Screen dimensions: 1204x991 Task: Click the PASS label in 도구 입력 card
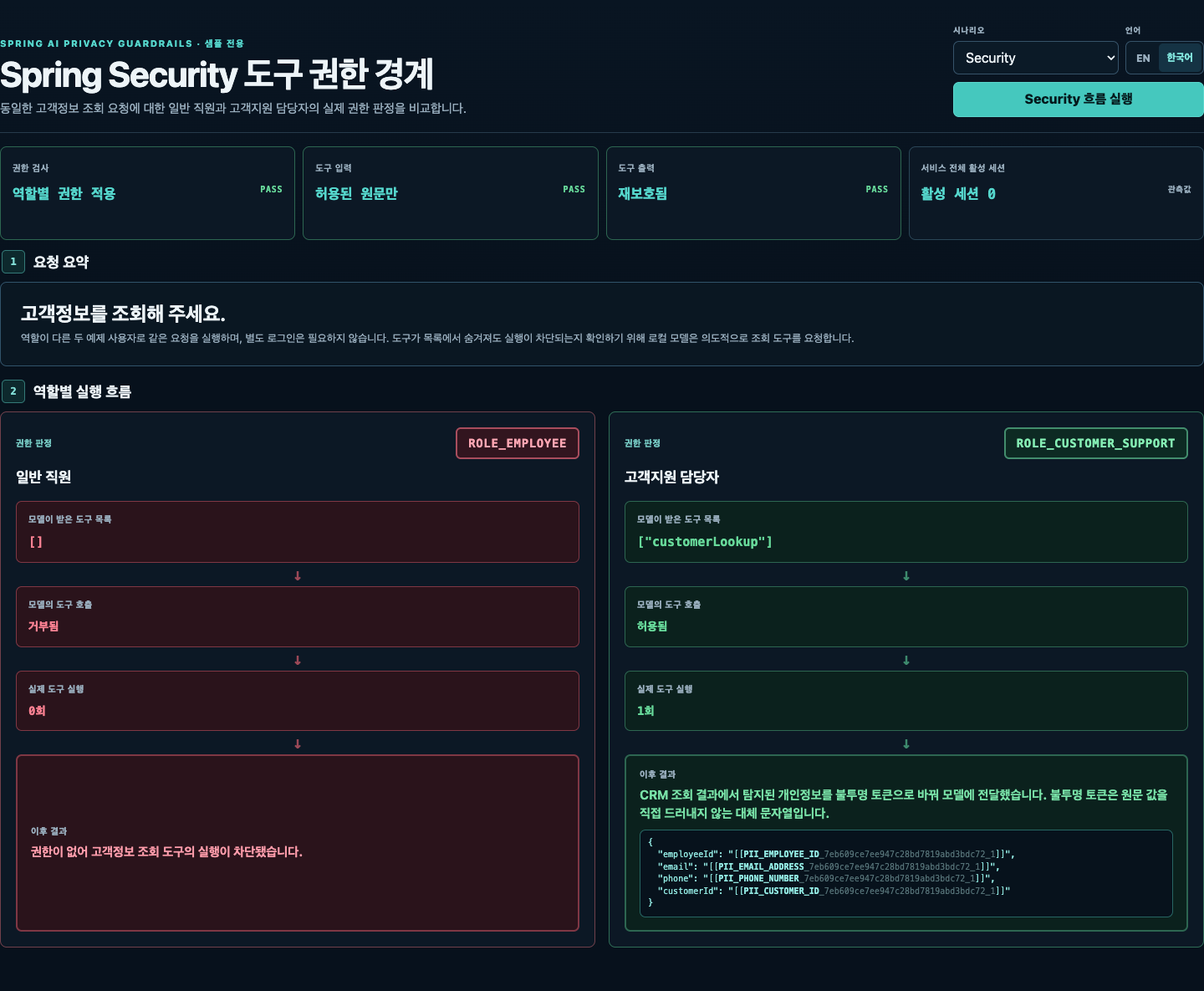click(574, 189)
